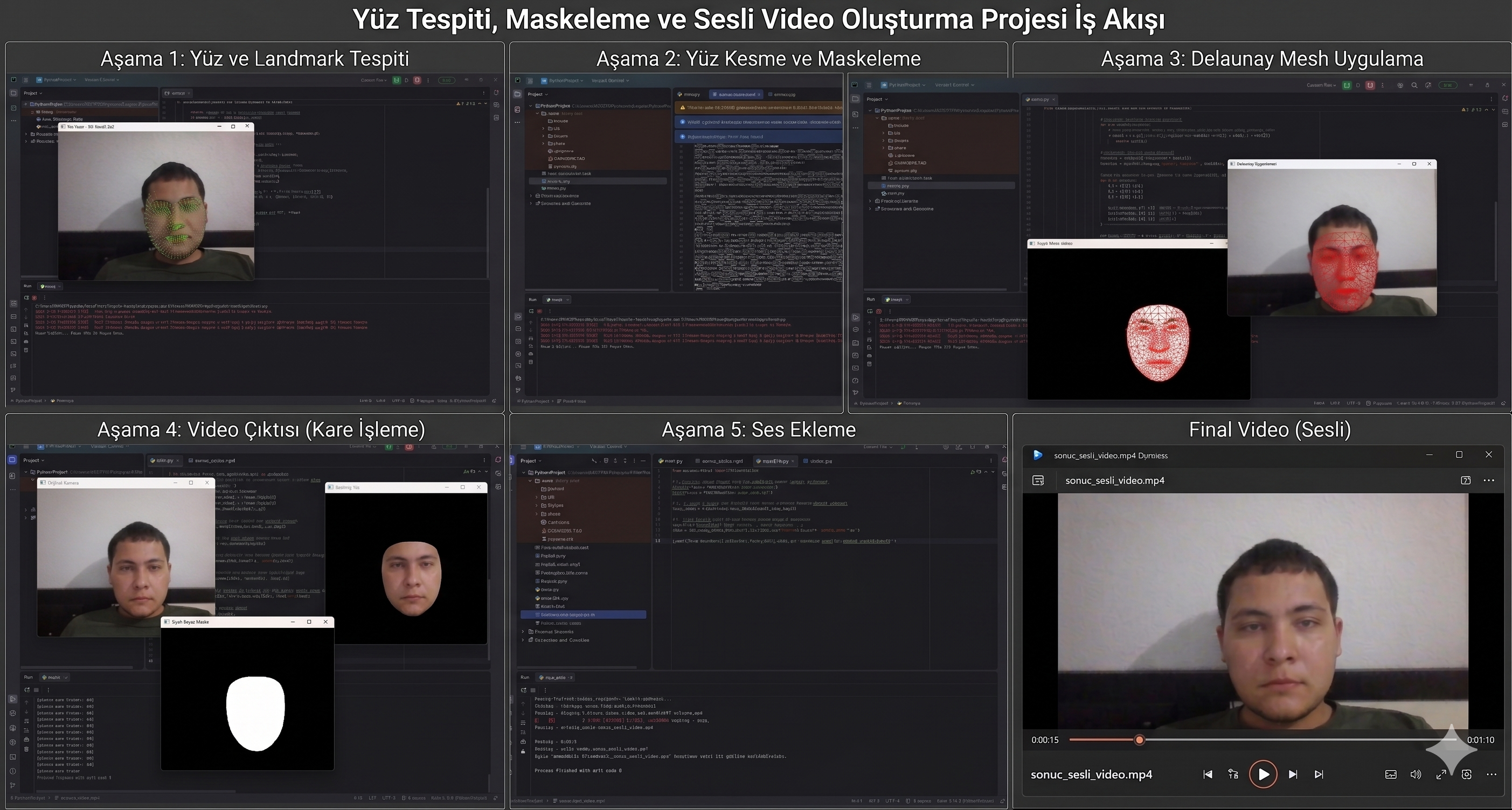Screen dimensions: 1512x810
Task: Hide Project panel via the minimize dash in Aşama 5
Action: (643, 461)
